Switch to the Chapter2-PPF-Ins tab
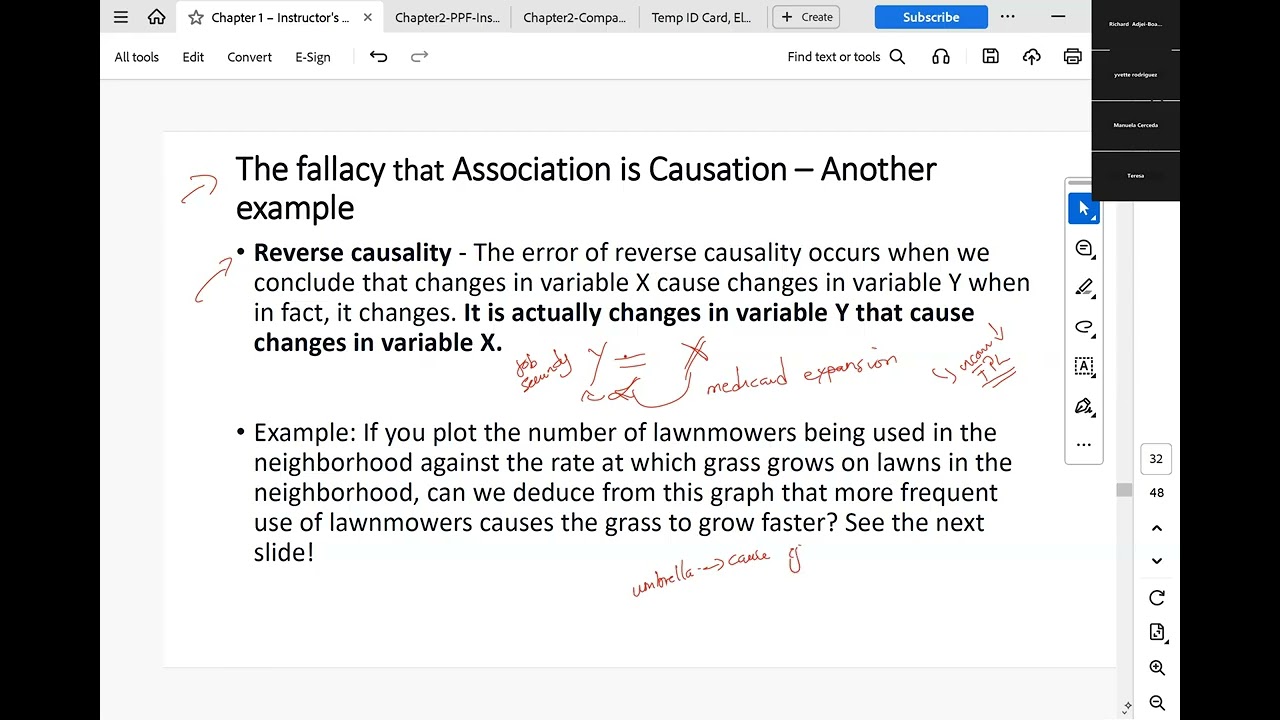This screenshot has height=720, width=1280. tap(447, 17)
